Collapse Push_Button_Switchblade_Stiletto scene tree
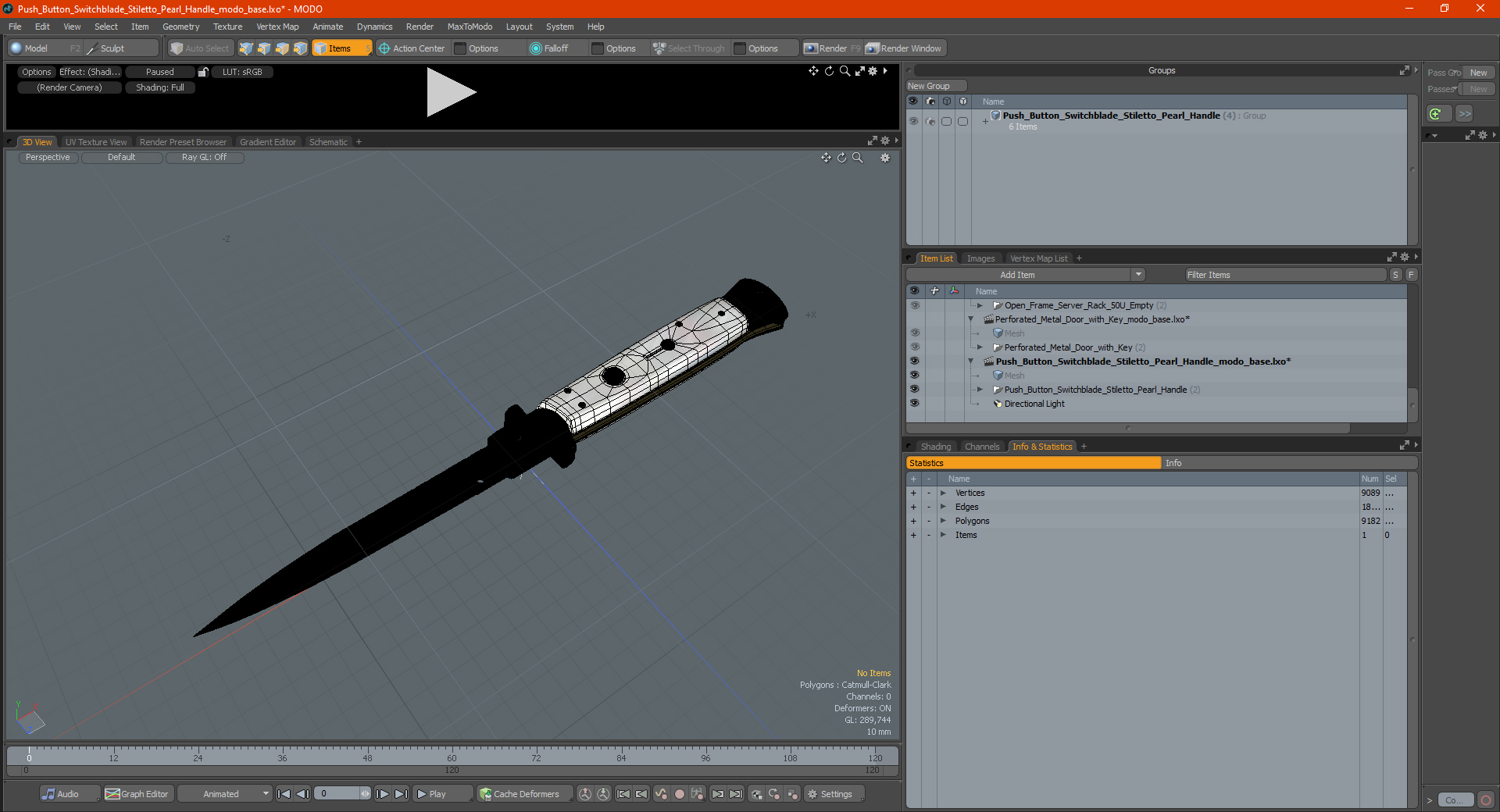 pyautogui.click(x=971, y=361)
